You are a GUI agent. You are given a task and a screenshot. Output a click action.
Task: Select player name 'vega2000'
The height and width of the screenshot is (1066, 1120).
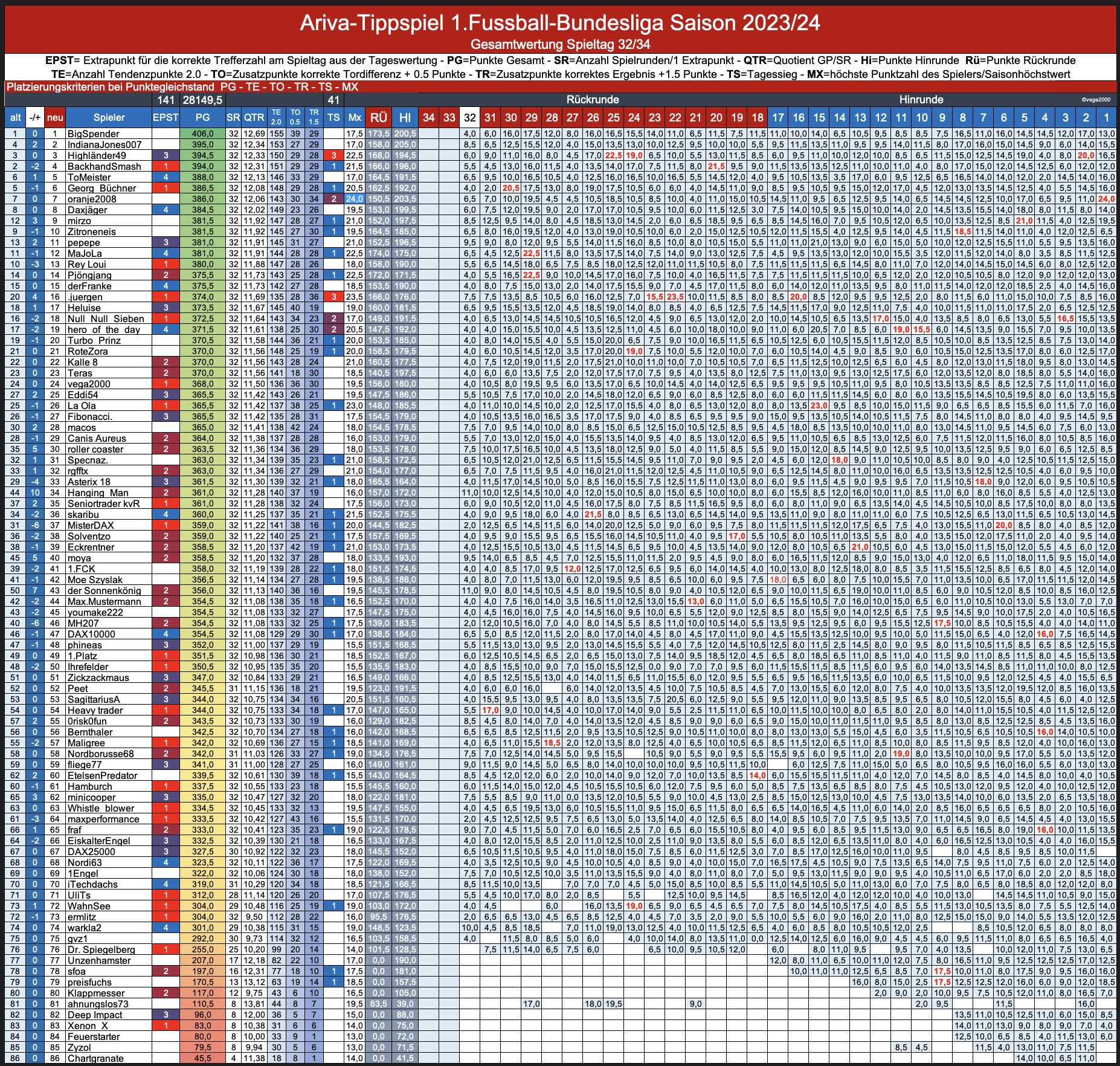click(89, 384)
